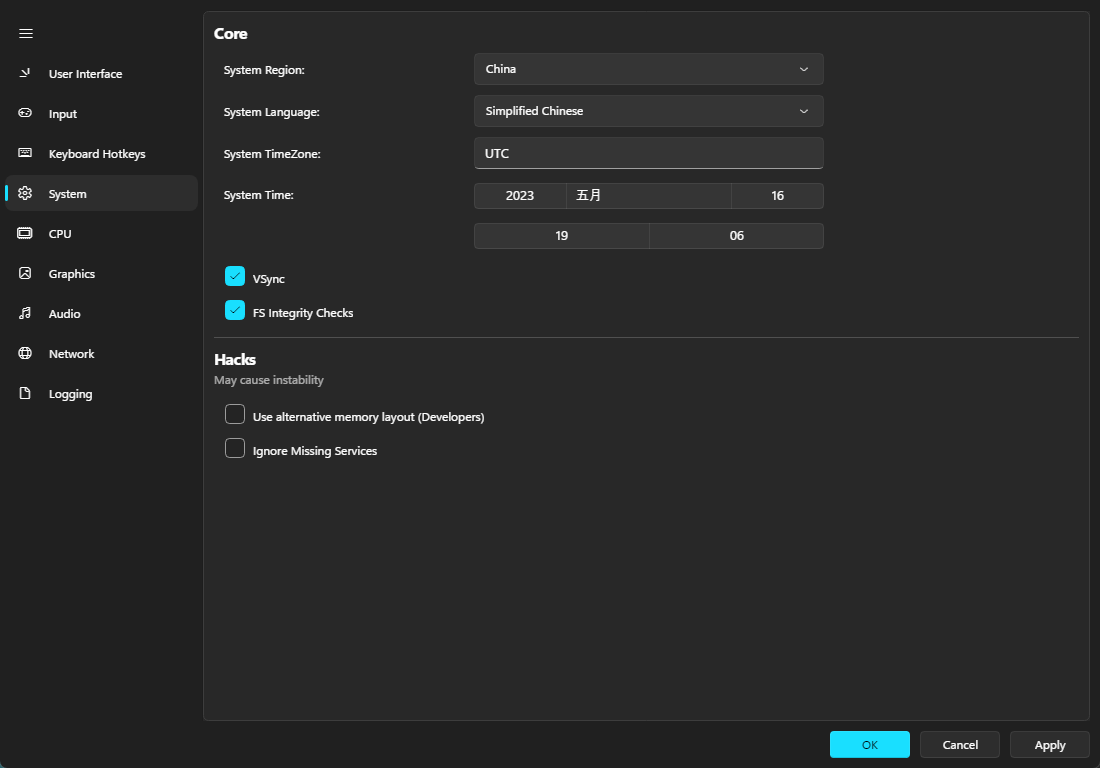Open Keyboard Hotkeys settings
This screenshot has height=768, width=1100.
tap(102, 154)
